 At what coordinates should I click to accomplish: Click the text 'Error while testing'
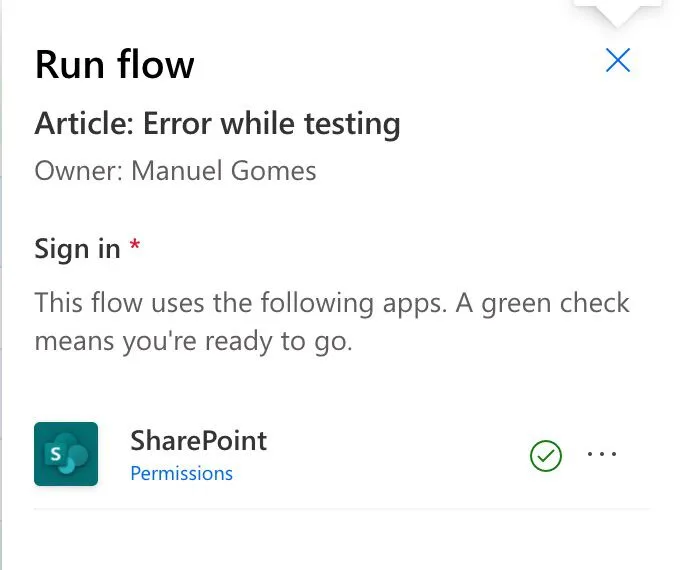click(272, 124)
